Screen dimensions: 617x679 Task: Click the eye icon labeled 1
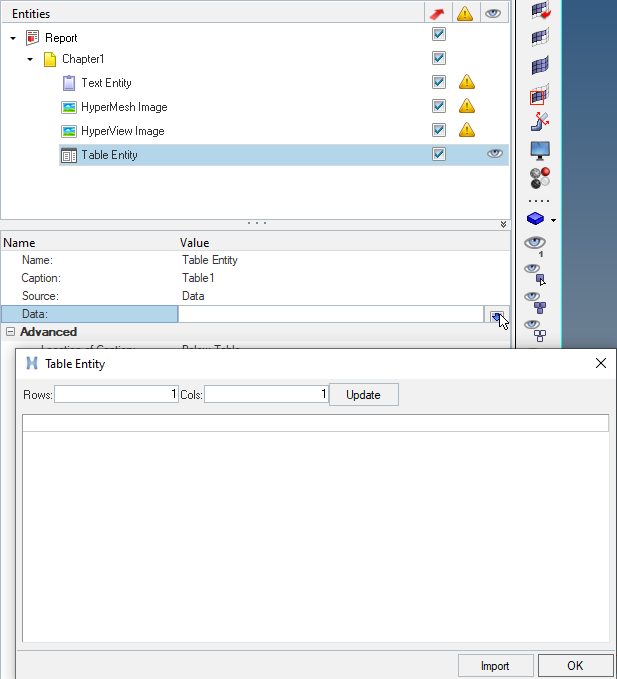tap(535, 246)
